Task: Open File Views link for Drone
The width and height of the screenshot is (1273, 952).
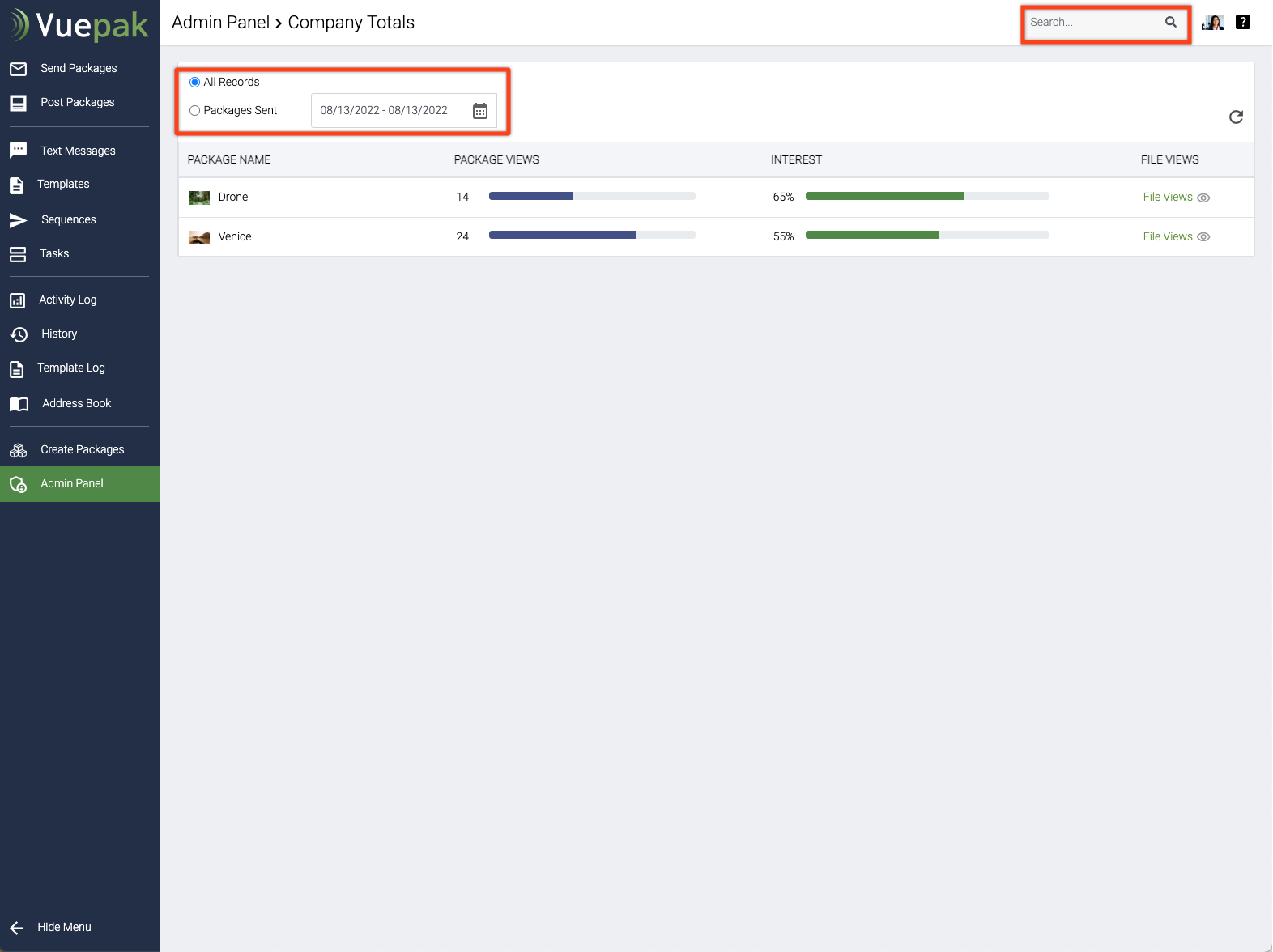Action: [1167, 198]
